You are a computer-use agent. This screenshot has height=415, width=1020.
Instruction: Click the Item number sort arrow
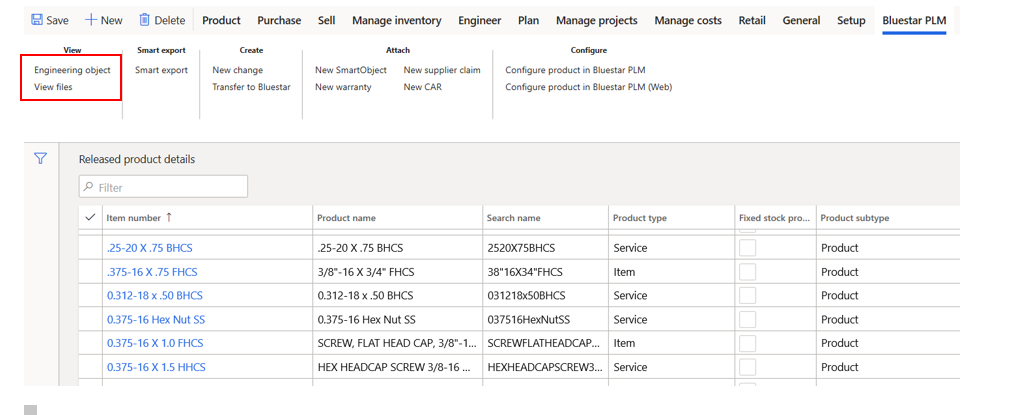pyautogui.click(x=169, y=217)
